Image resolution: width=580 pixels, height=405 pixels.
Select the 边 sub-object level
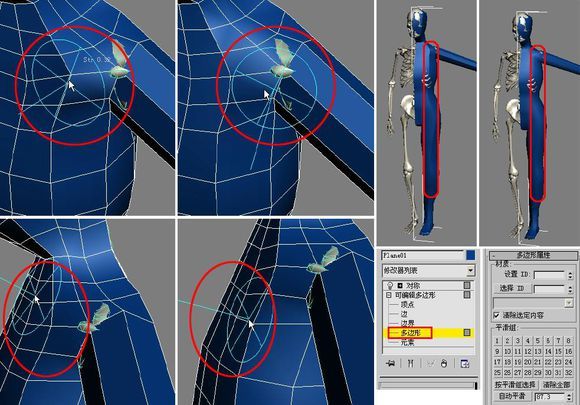404,314
